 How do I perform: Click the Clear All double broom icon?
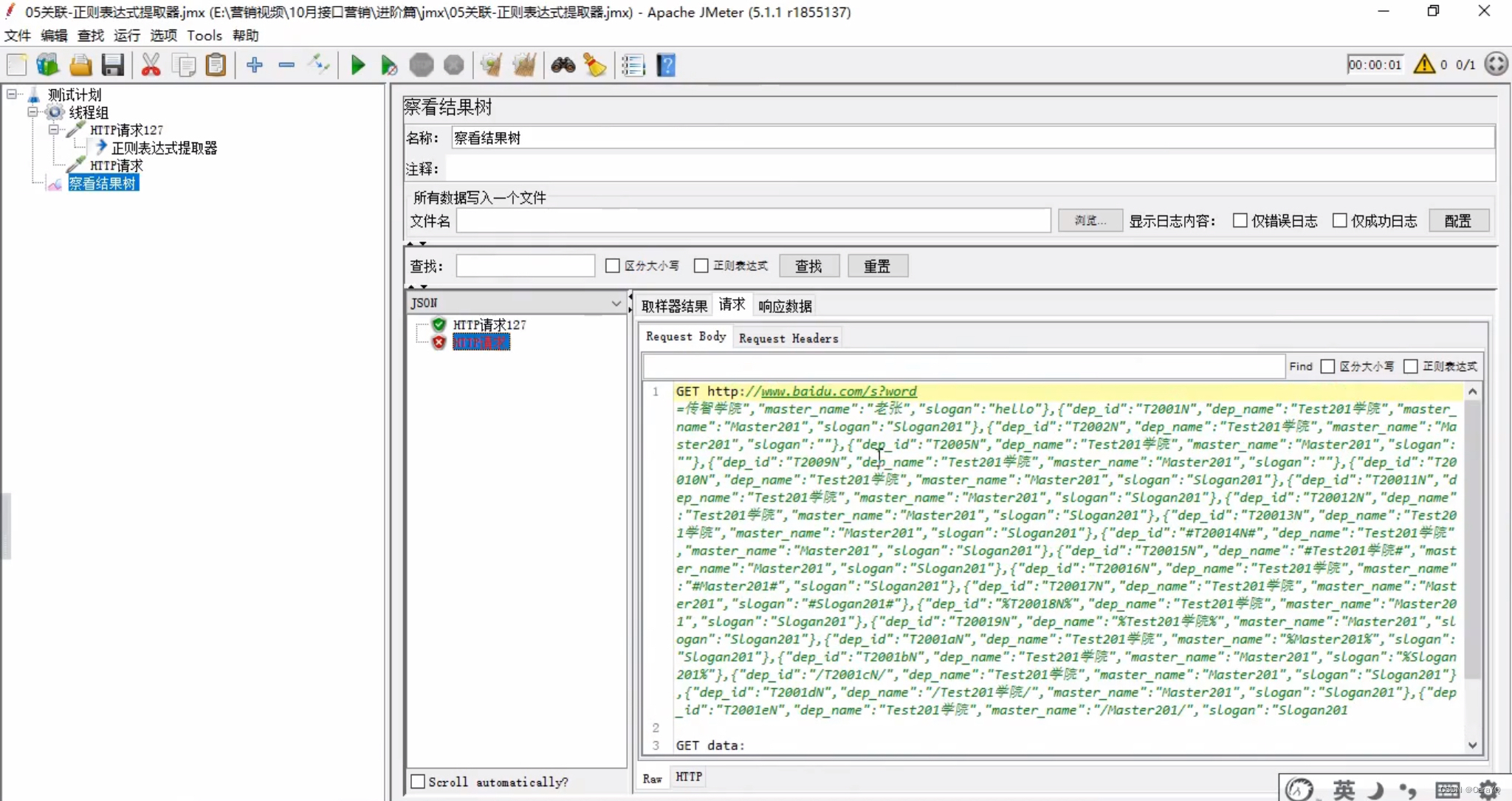tap(524, 65)
